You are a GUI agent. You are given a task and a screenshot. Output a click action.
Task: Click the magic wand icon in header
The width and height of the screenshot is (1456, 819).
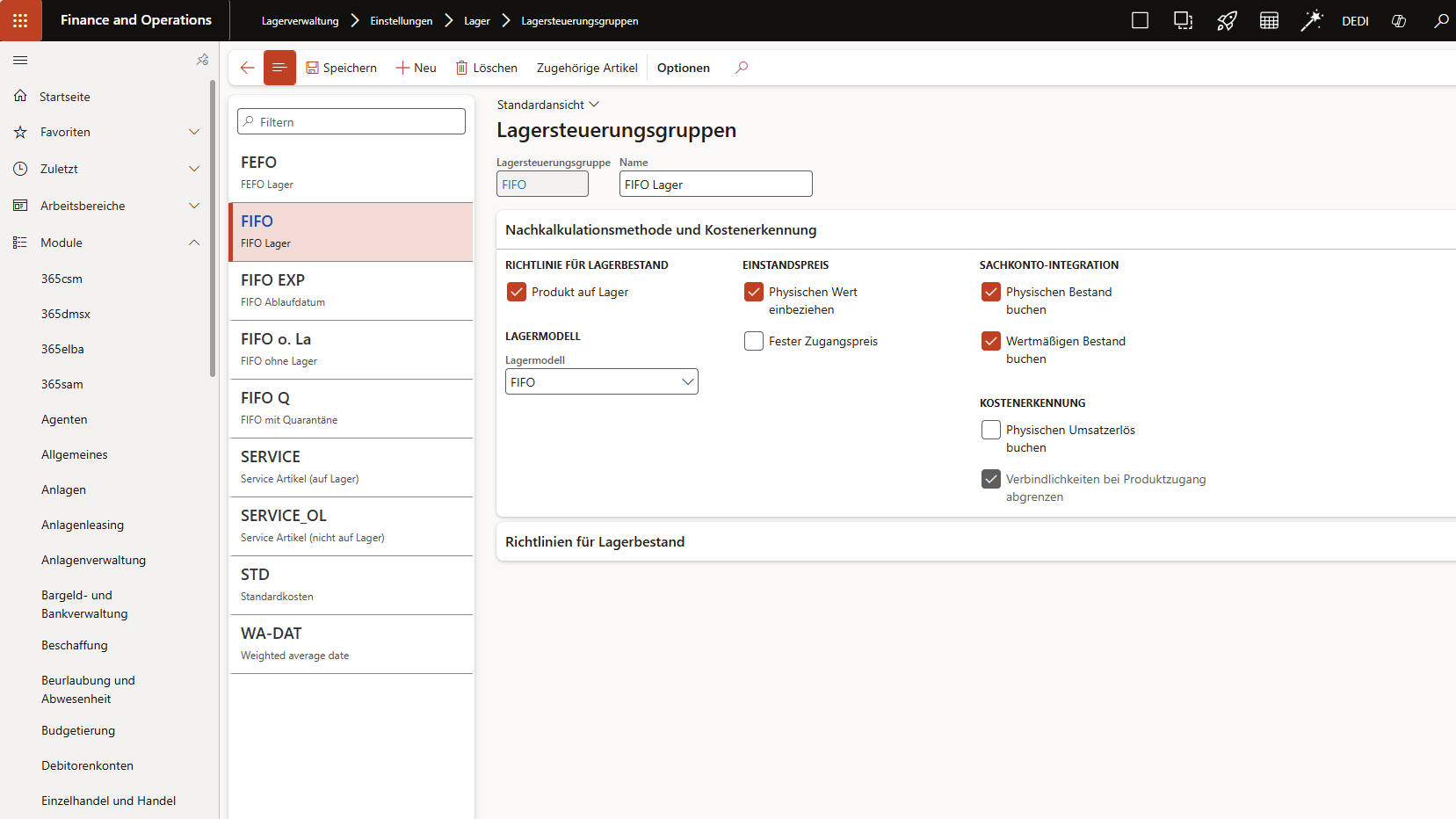click(1311, 20)
